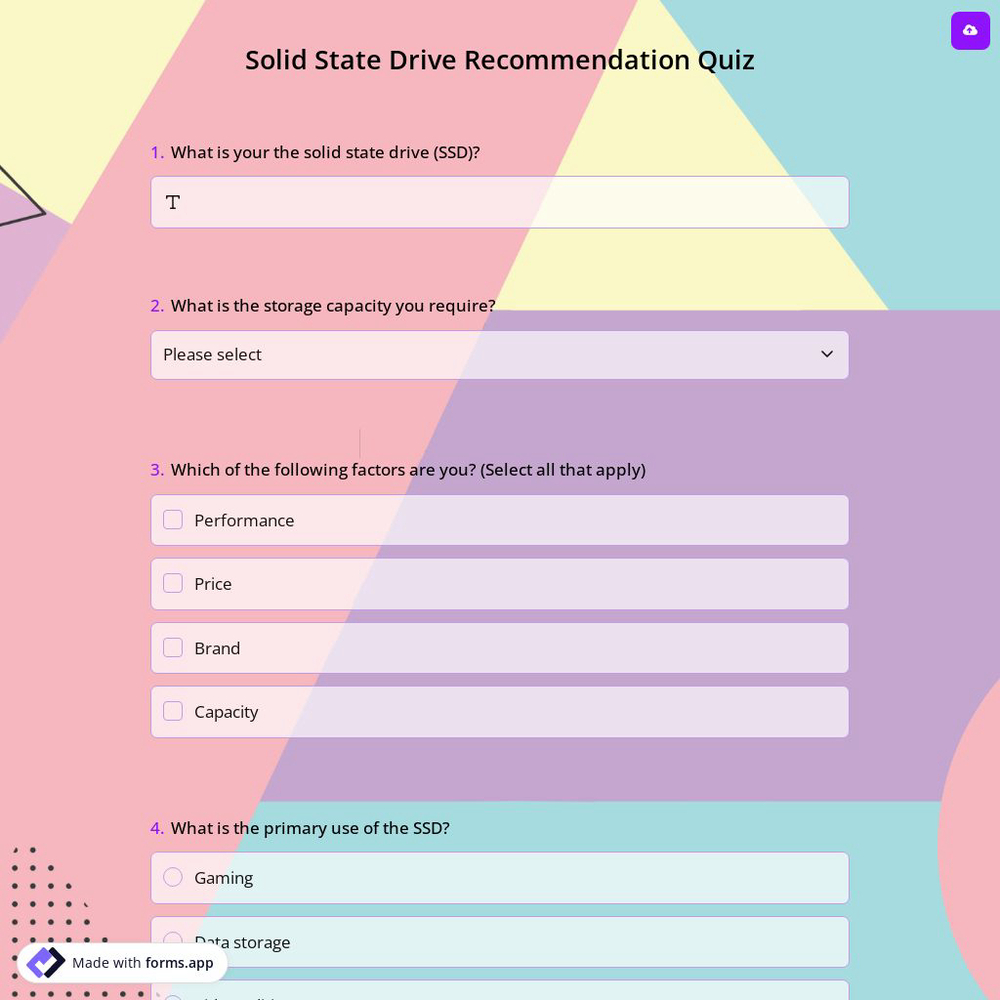Image resolution: width=1000 pixels, height=1000 pixels.
Task: Click the Capacity answer row
Action: [500, 711]
